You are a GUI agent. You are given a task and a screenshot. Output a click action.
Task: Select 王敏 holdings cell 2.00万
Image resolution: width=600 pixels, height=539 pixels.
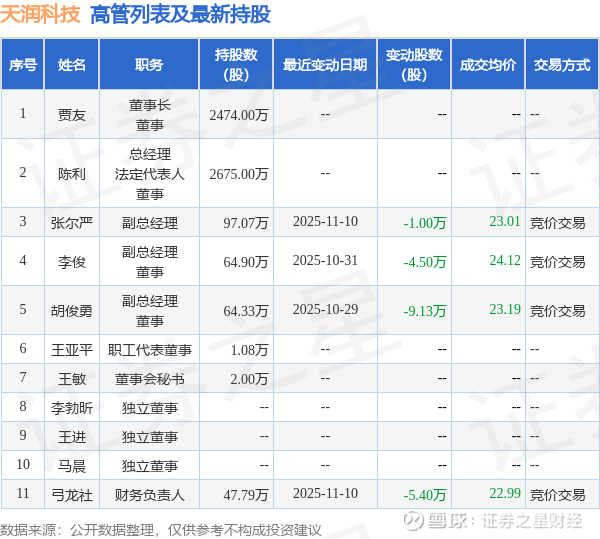point(249,379)
